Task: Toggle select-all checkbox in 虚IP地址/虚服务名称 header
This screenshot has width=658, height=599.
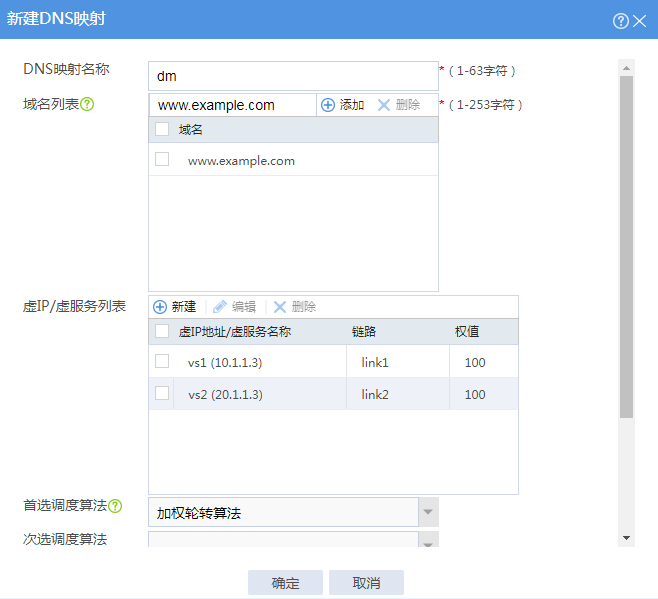Action: pyautogui.click(x=162, y=331)
